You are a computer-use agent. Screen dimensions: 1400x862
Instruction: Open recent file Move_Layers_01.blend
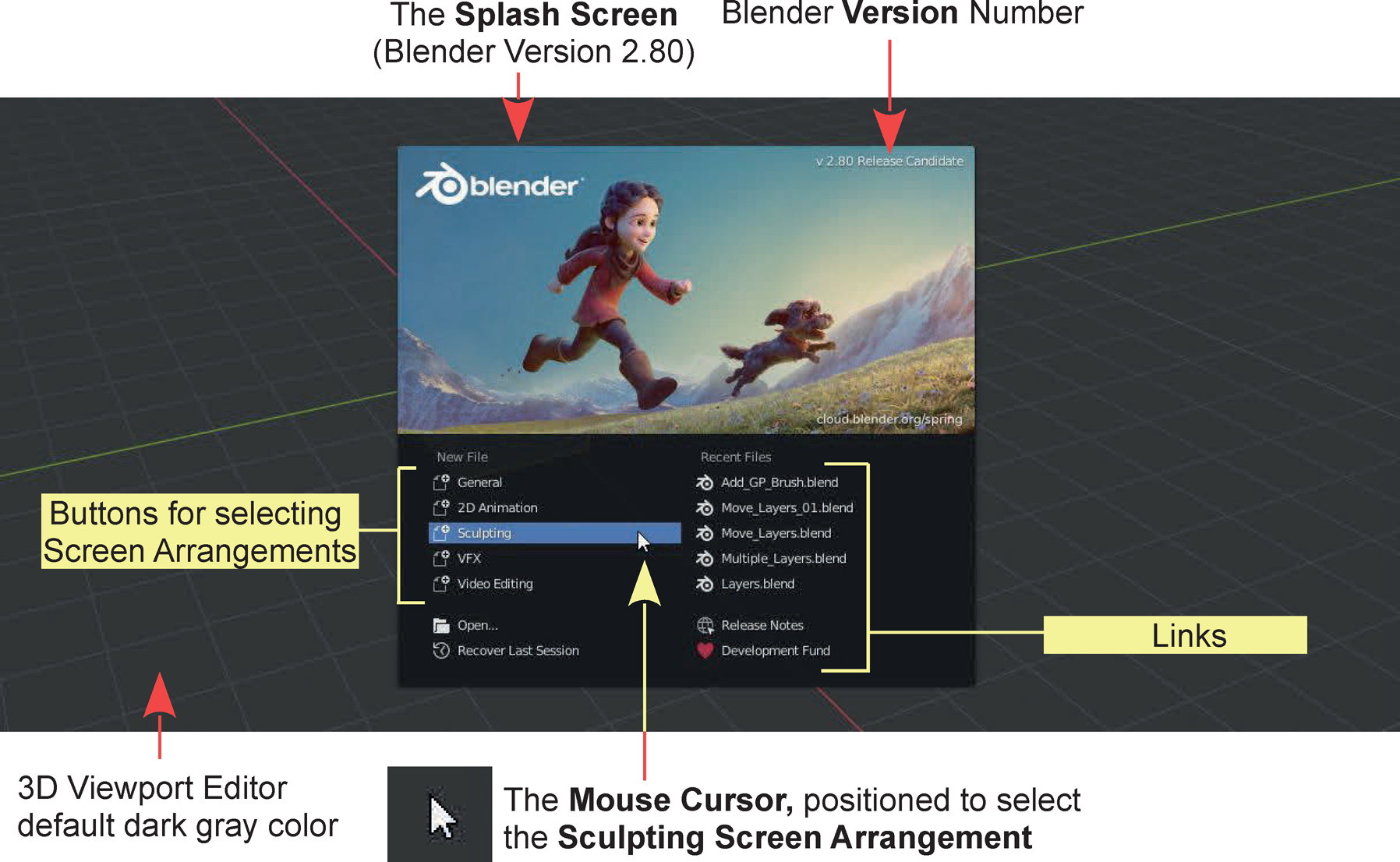click(787, 507)
